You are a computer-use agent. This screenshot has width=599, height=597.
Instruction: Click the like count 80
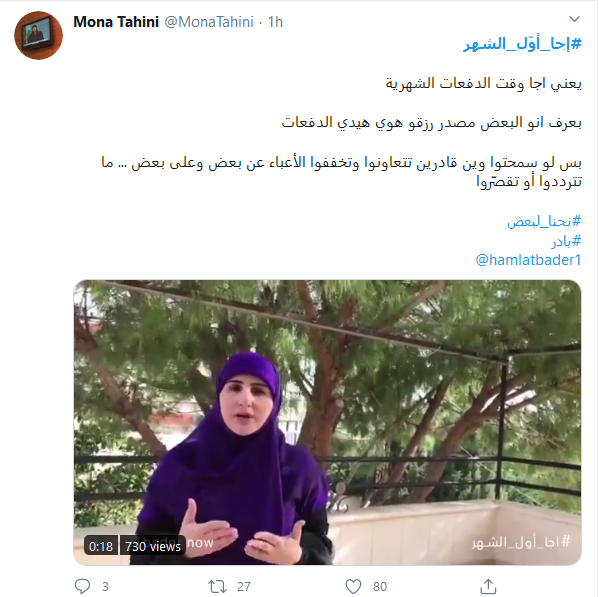380,587
